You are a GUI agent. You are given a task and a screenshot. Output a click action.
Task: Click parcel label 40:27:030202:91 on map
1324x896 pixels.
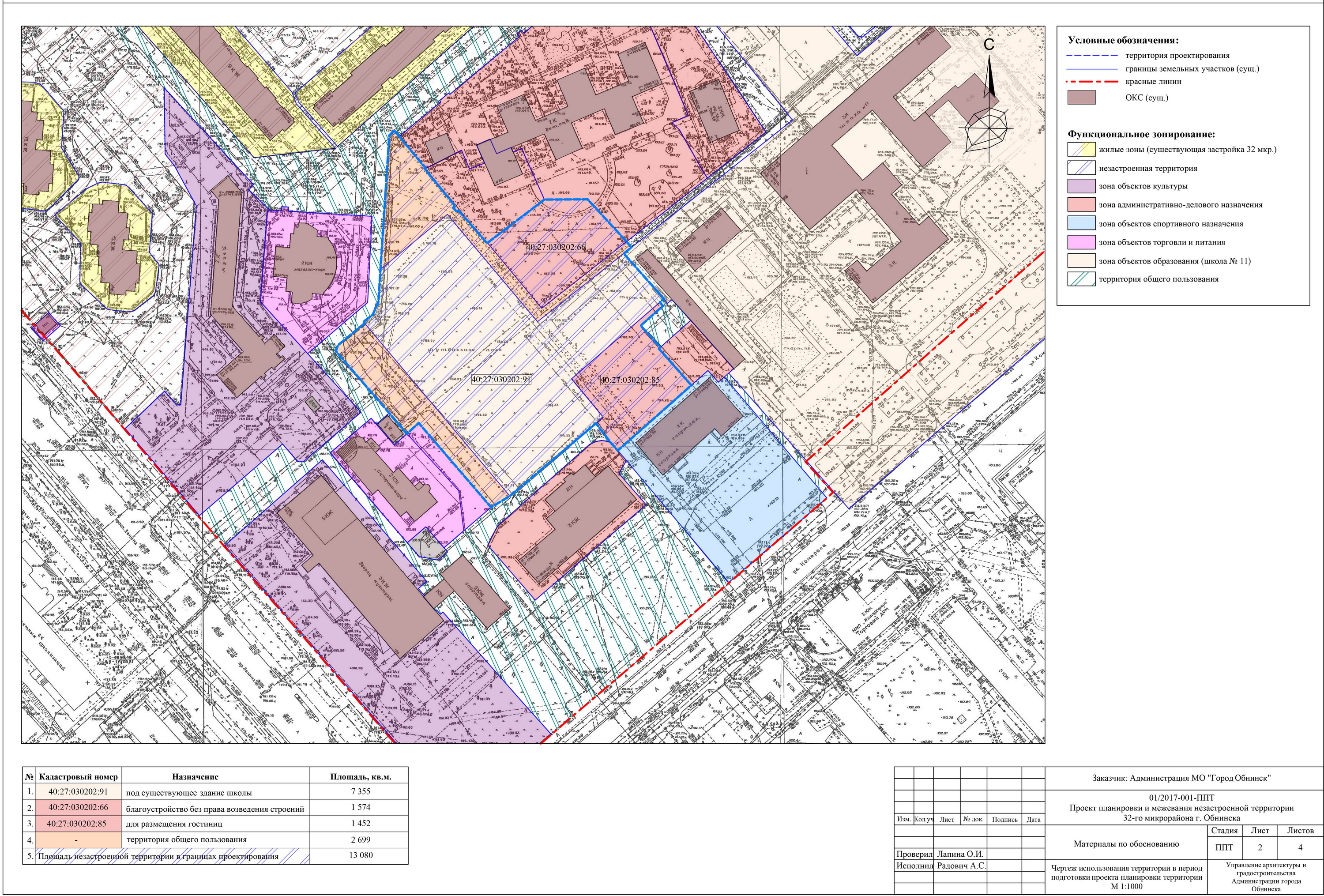tap(501, 378)
